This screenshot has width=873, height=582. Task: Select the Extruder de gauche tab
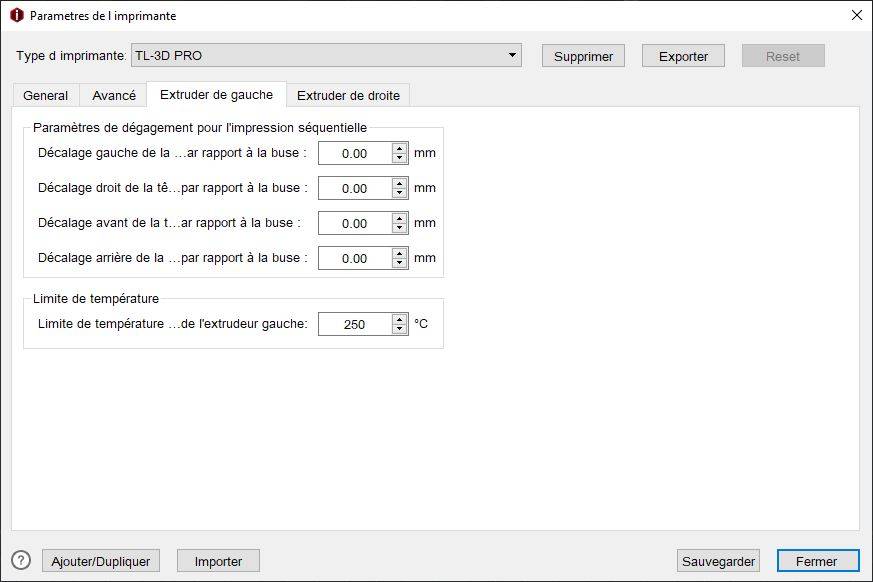coord(217,95)
